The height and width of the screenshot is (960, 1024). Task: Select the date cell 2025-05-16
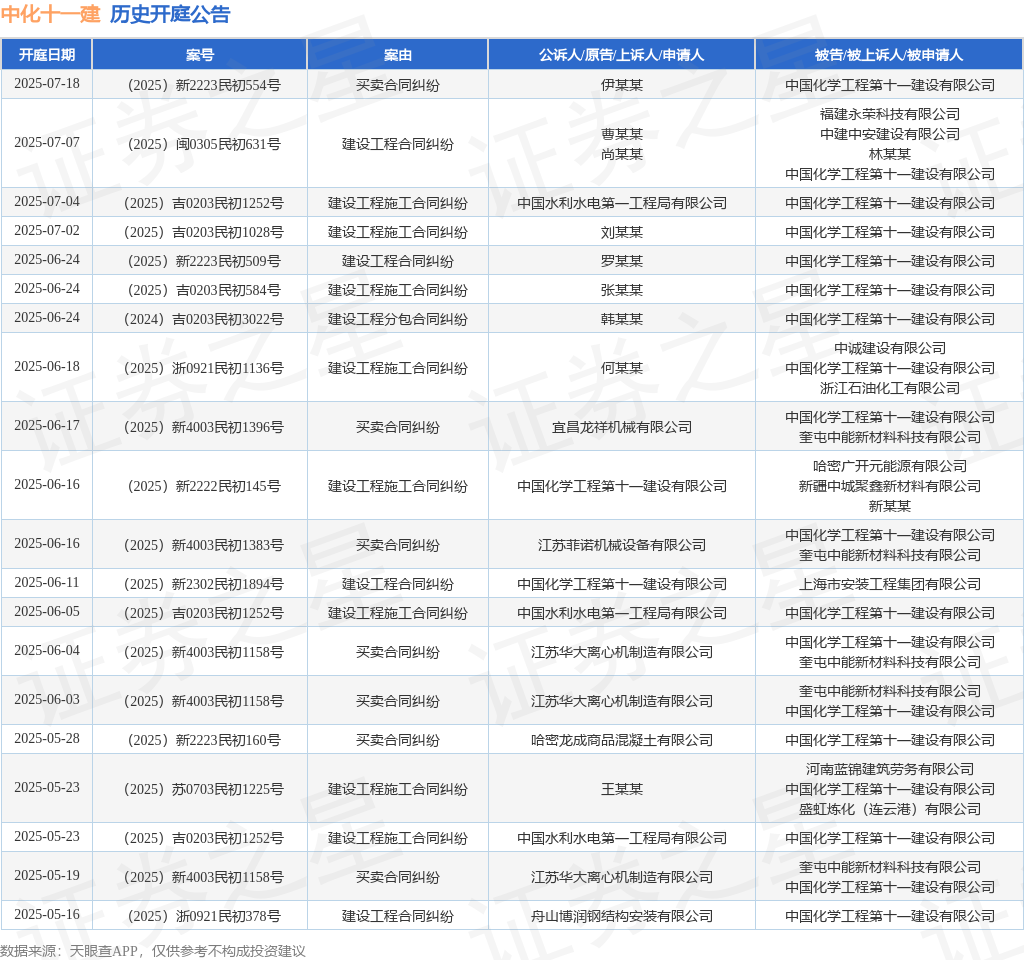point(47,915)
